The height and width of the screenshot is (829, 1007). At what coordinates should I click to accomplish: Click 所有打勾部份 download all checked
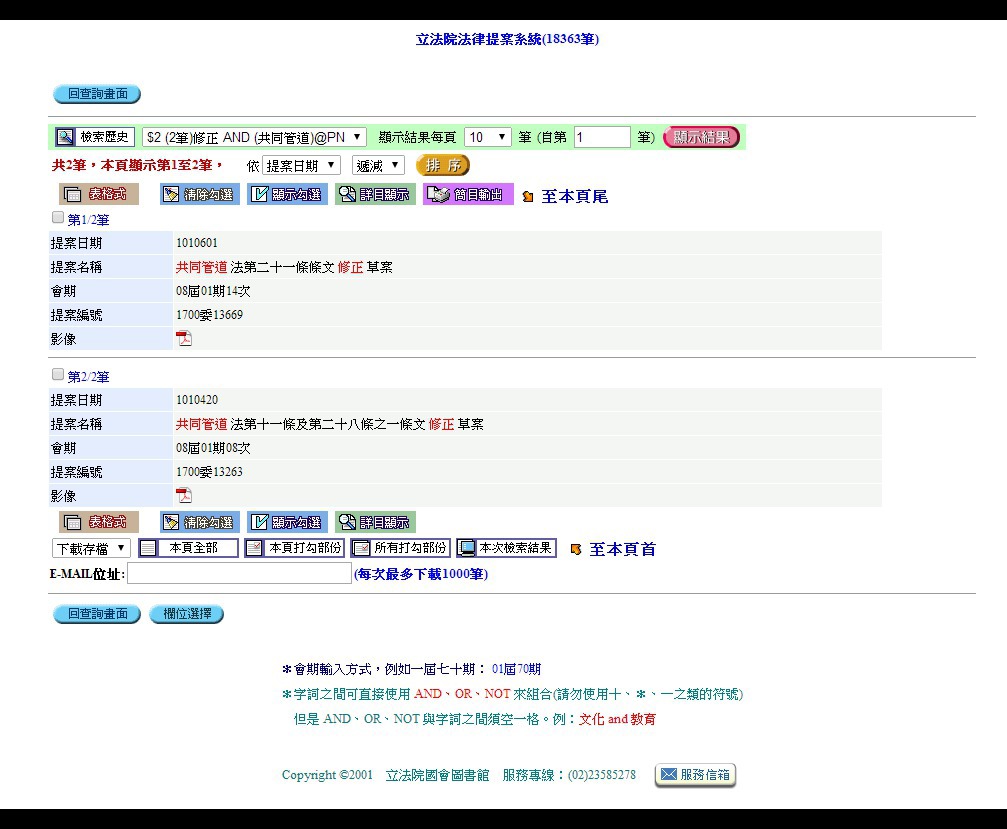click(x=401, y=548)
